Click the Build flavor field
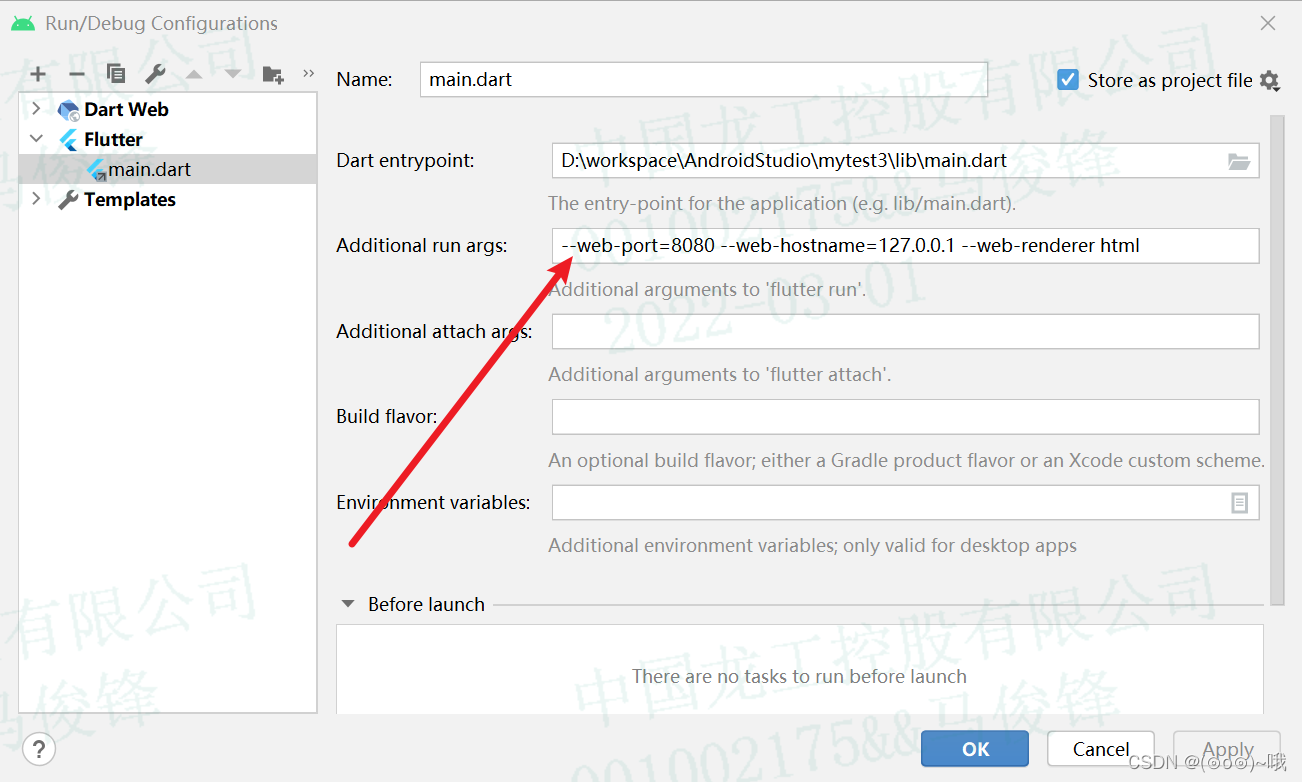The height and width of the screenshot is (782, 1302). pyautogui.click(x=905, y=417)
